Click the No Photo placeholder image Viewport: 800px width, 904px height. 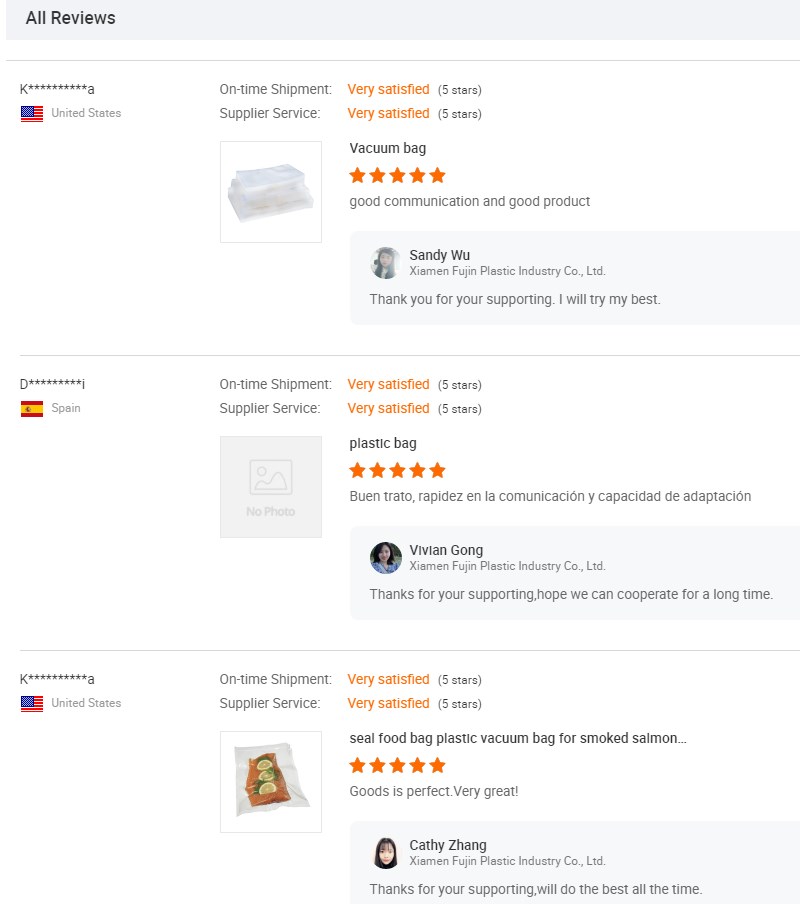271,487
